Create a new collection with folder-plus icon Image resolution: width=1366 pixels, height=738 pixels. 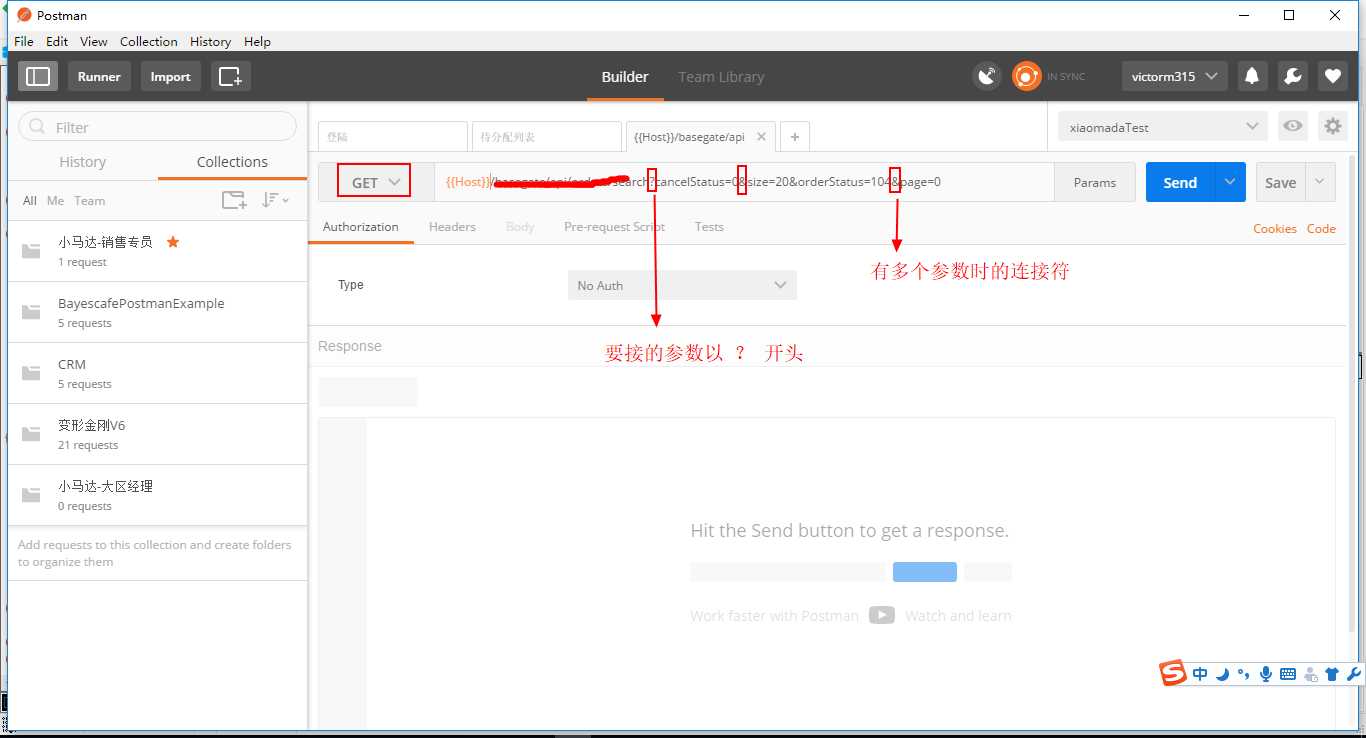tap(234, 200)
